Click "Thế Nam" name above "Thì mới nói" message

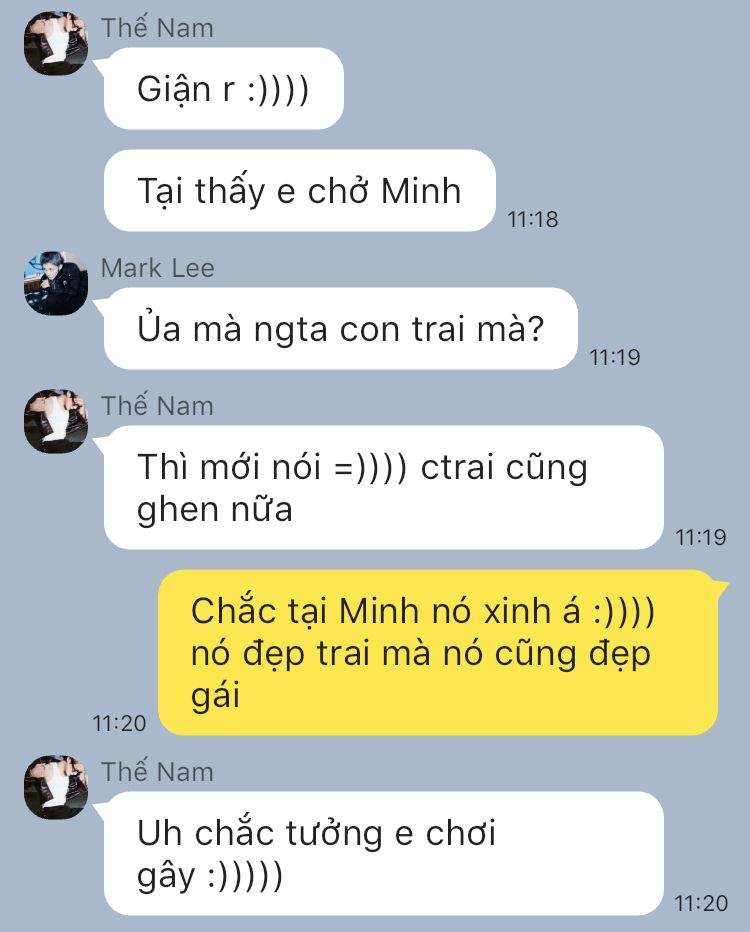click(157, 406)
